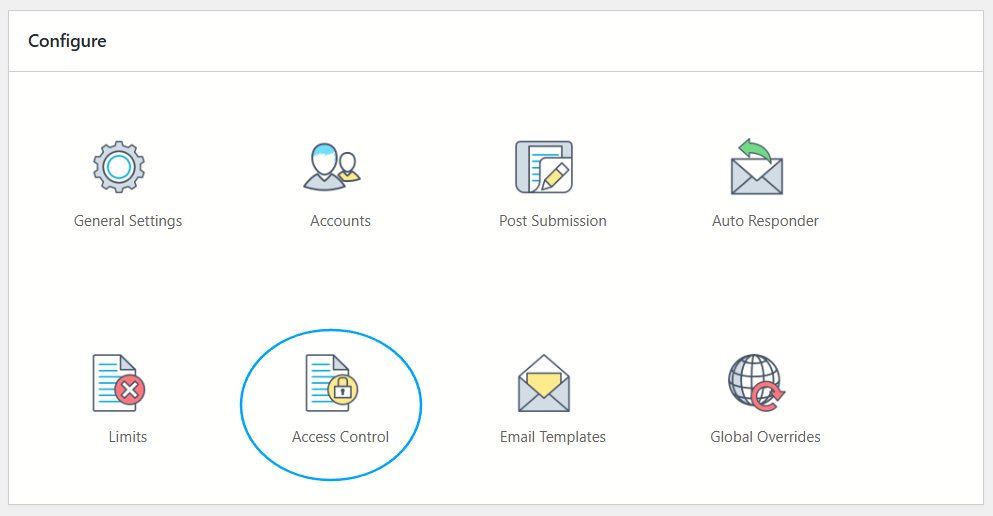Open the Limits document icon
This screenshot has width=993, height=516.
click(119, 383)
